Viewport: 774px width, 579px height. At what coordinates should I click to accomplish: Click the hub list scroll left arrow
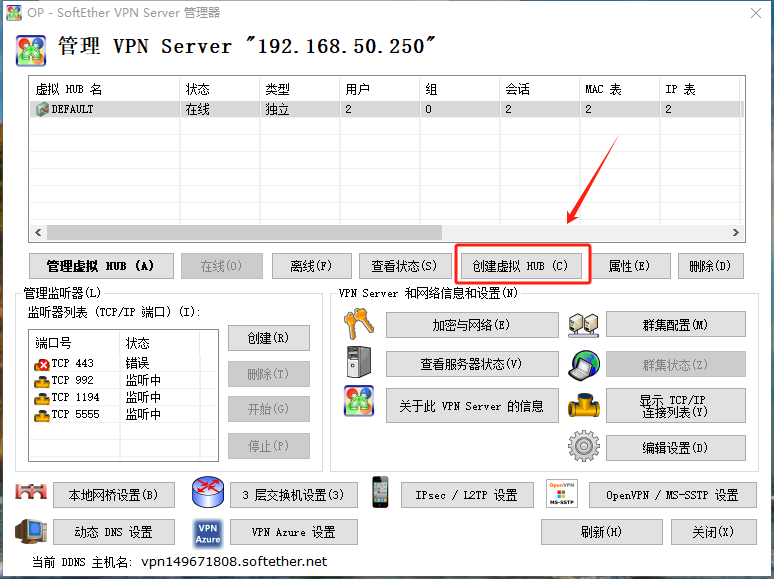pyautogui.click(x=38, y=232)
